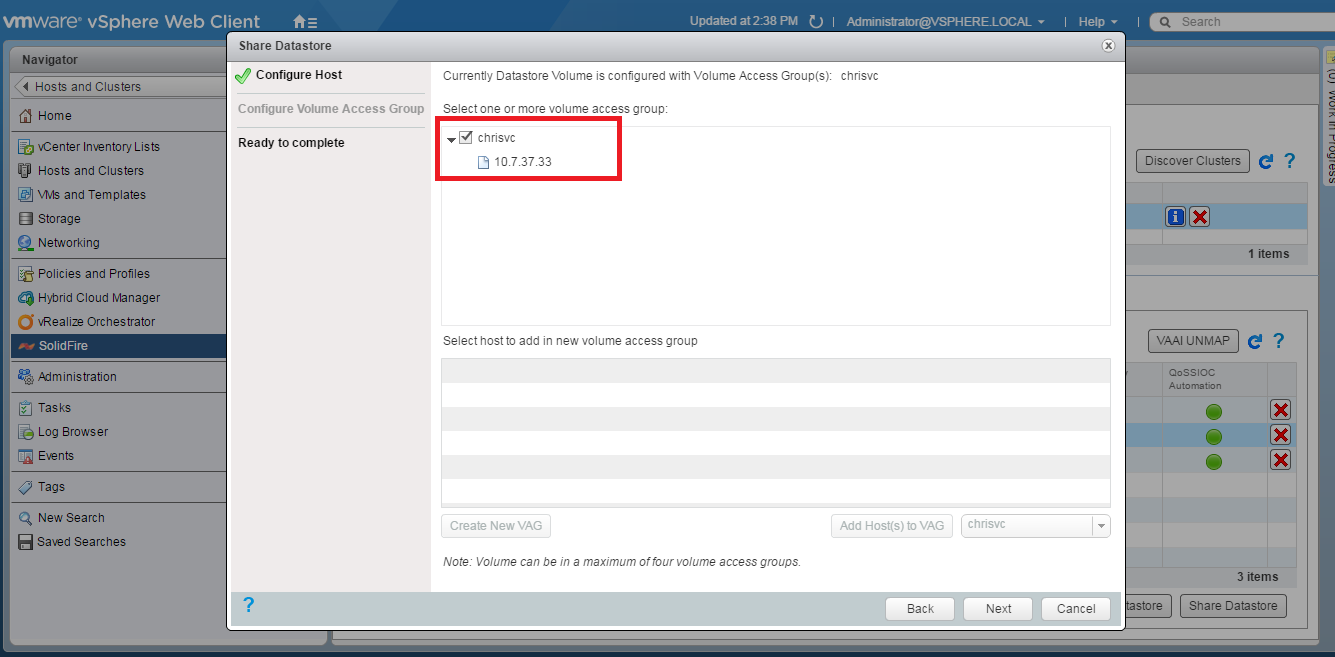Click the Create New VAG button
Screen dimensions: 1335x657
pos(496,526)
